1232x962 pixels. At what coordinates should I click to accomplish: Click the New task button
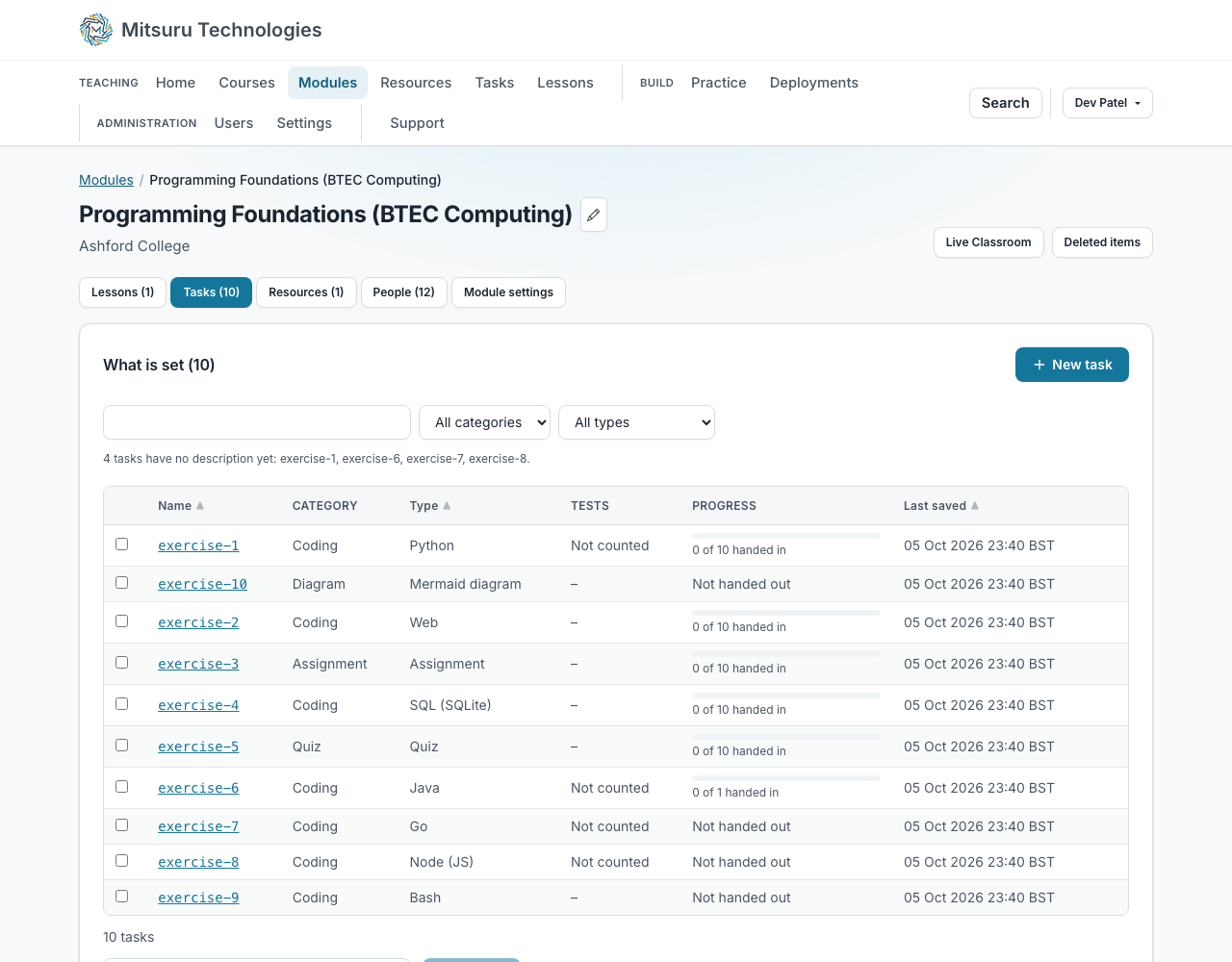[1072, 365]
